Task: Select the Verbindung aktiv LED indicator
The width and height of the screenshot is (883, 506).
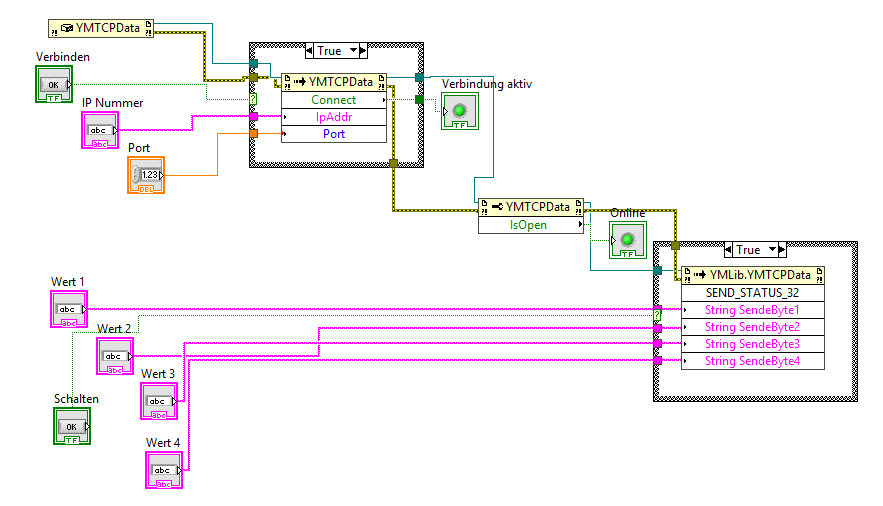Action: [x=460, y=111]
